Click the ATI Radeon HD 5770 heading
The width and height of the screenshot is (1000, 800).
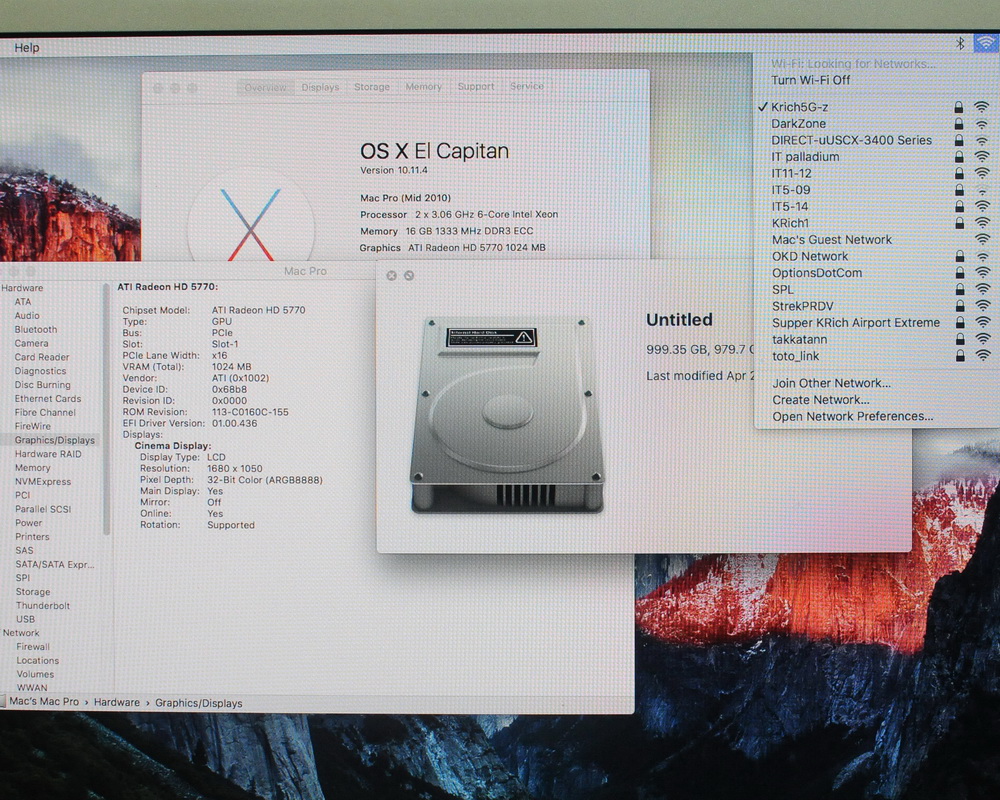click(x=167, y=287)
